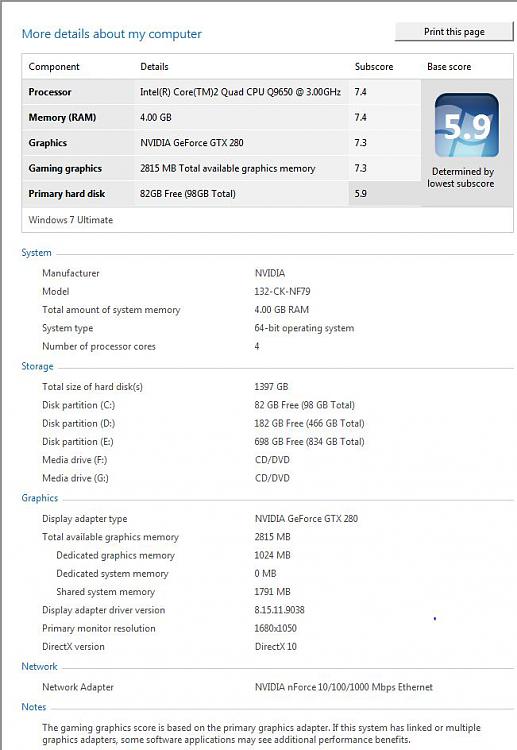The width and height of the screenshot is (517, 750).
Task: Select the Processor row label
Action: click(x=50, y=92)
